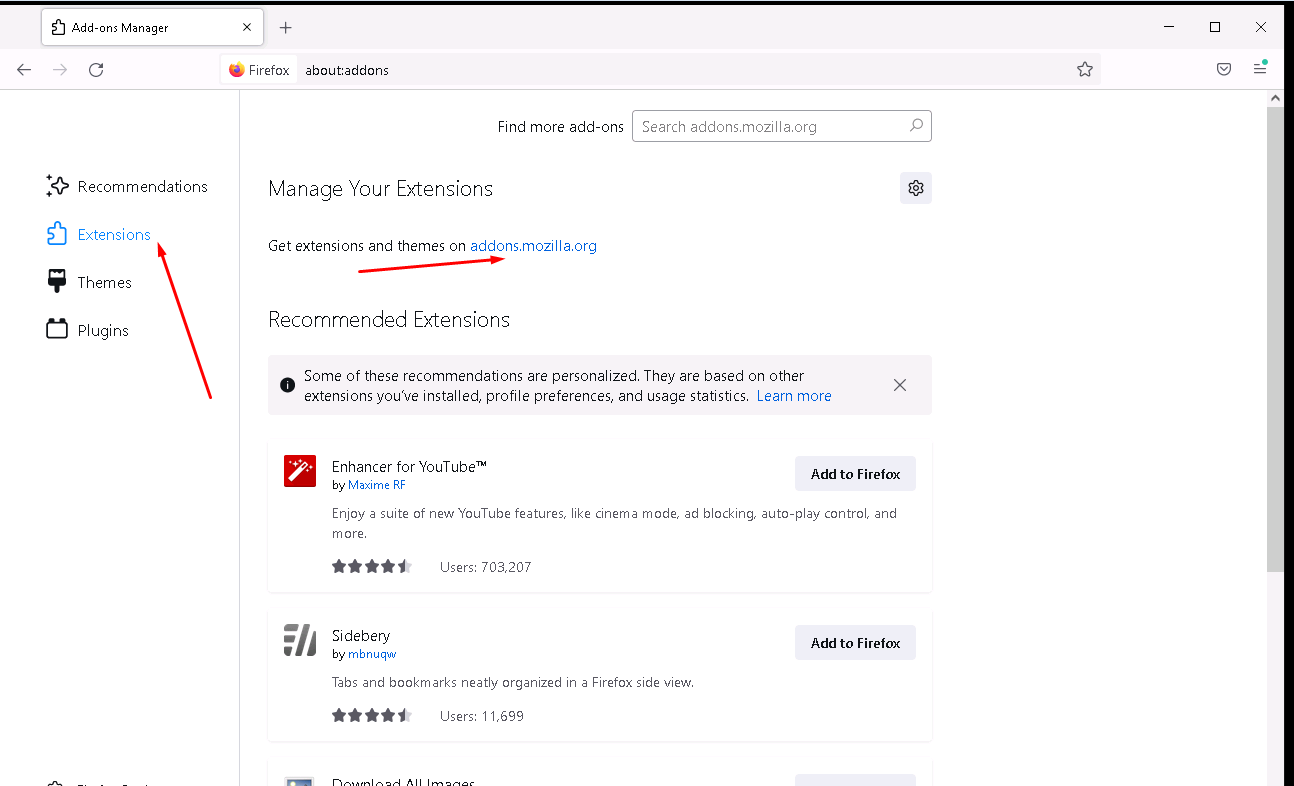Add Sidebery to Firefox

tap(855, 643)
